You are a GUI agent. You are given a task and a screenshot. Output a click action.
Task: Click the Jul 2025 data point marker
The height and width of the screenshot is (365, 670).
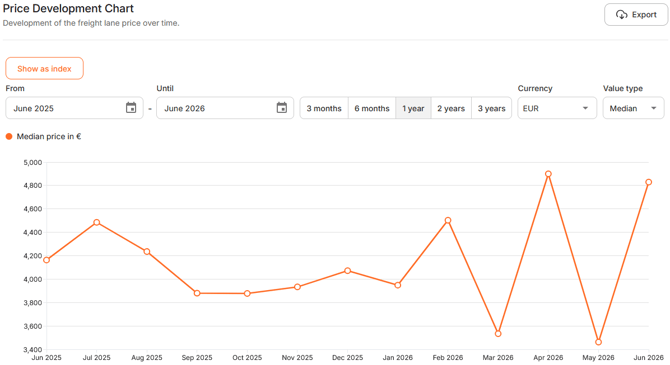pyautogui.click(x=97, y=222)
